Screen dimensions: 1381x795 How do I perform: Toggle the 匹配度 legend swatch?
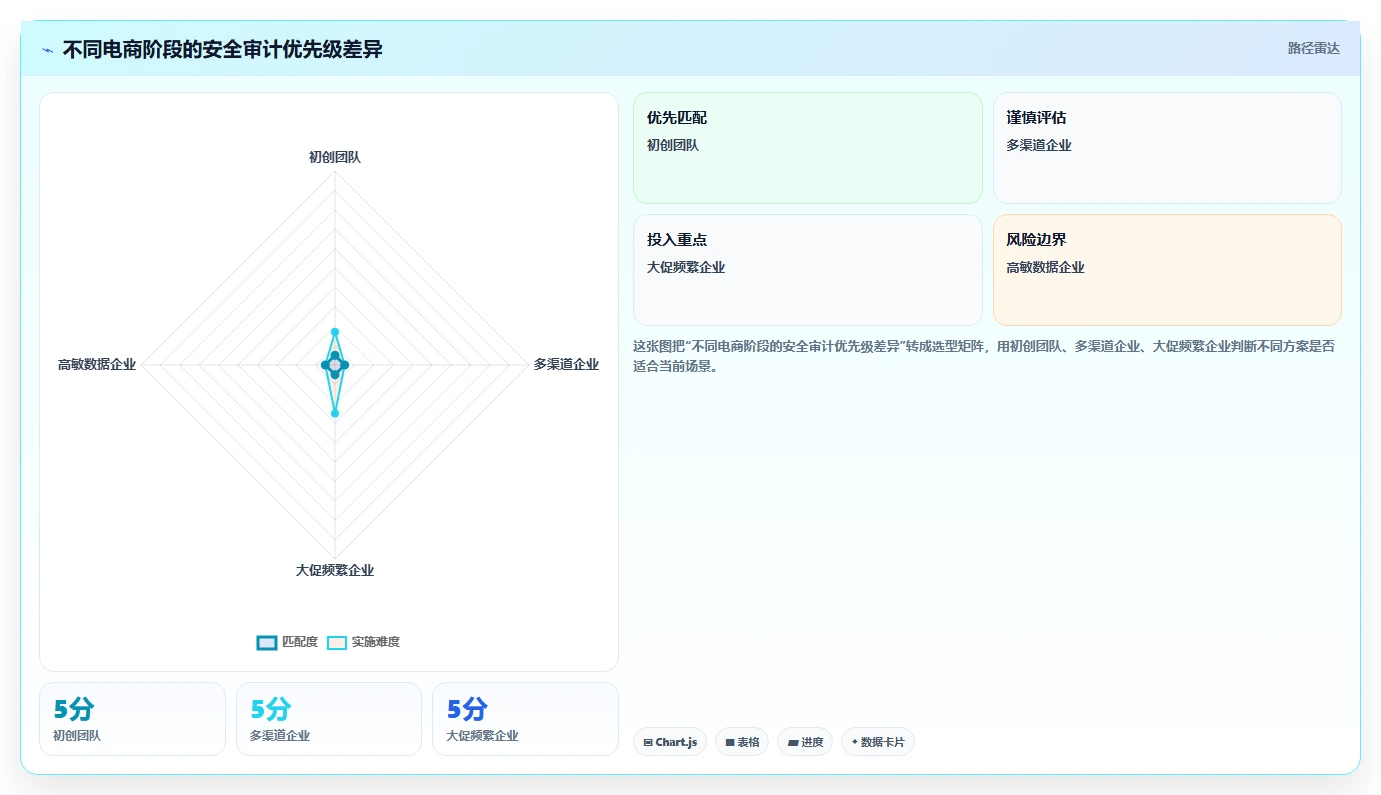[x=267, y=642]
